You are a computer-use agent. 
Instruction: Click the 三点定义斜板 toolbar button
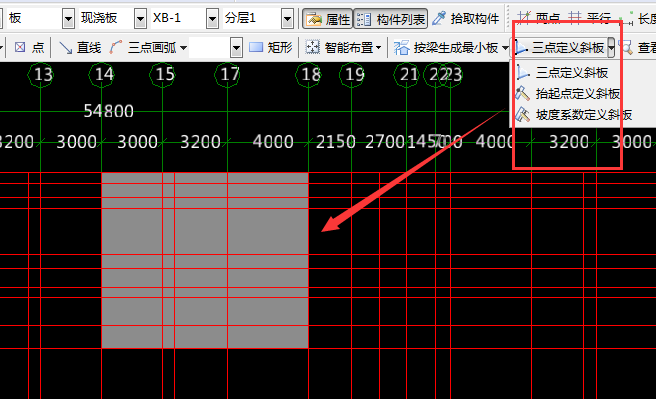pos(559,48)
